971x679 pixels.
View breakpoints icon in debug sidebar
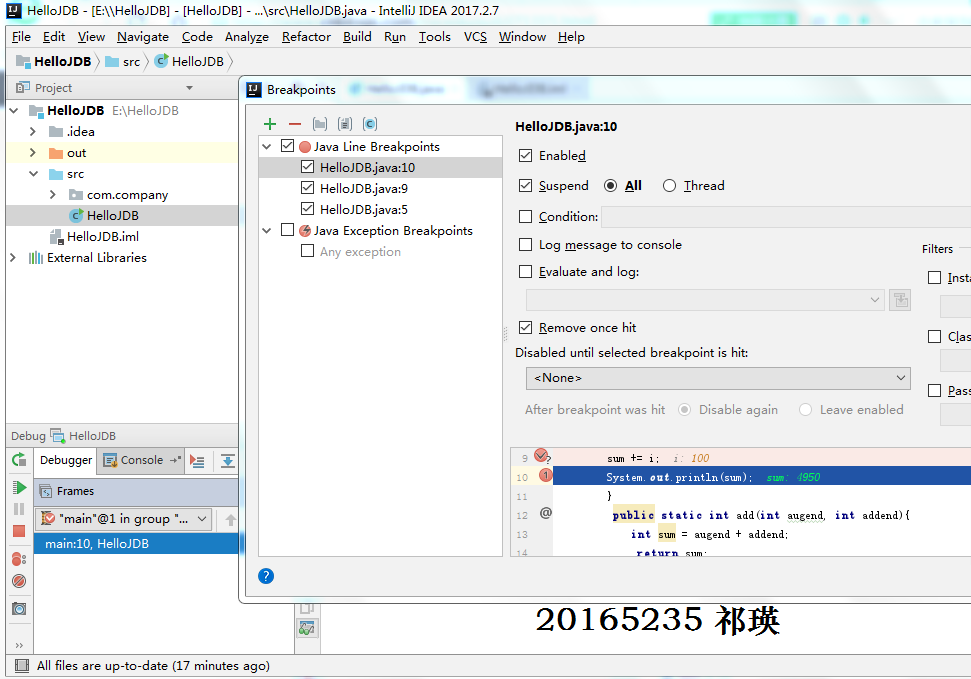coord(19,559)
